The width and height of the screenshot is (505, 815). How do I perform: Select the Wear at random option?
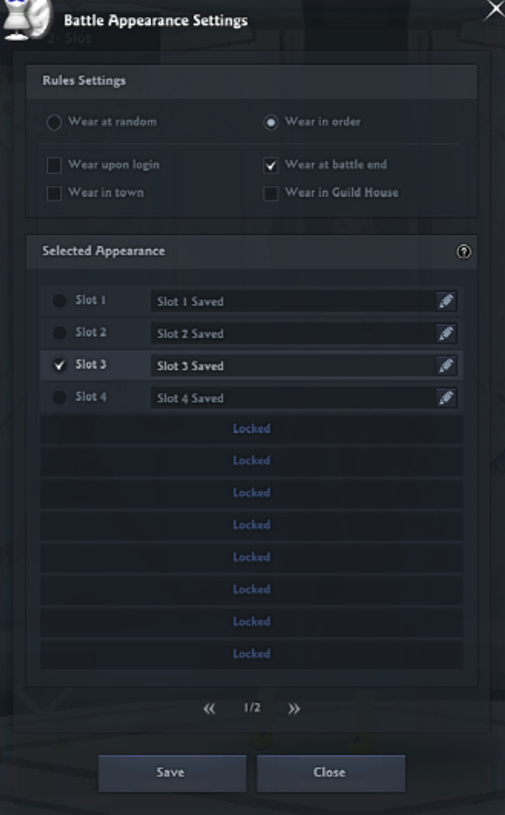(x=54, y=122)
